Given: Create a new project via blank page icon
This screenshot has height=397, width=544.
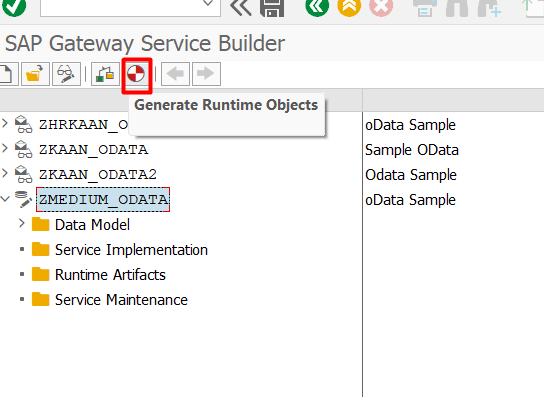Looking at the screenshot, I should coord(7,74).
